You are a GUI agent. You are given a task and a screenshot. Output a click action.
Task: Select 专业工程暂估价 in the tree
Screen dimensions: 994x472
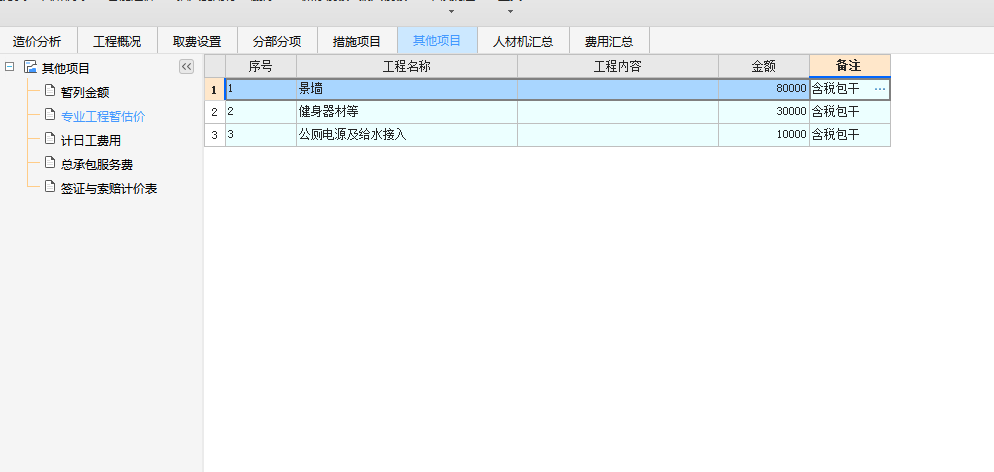click(x=103, y=117)
